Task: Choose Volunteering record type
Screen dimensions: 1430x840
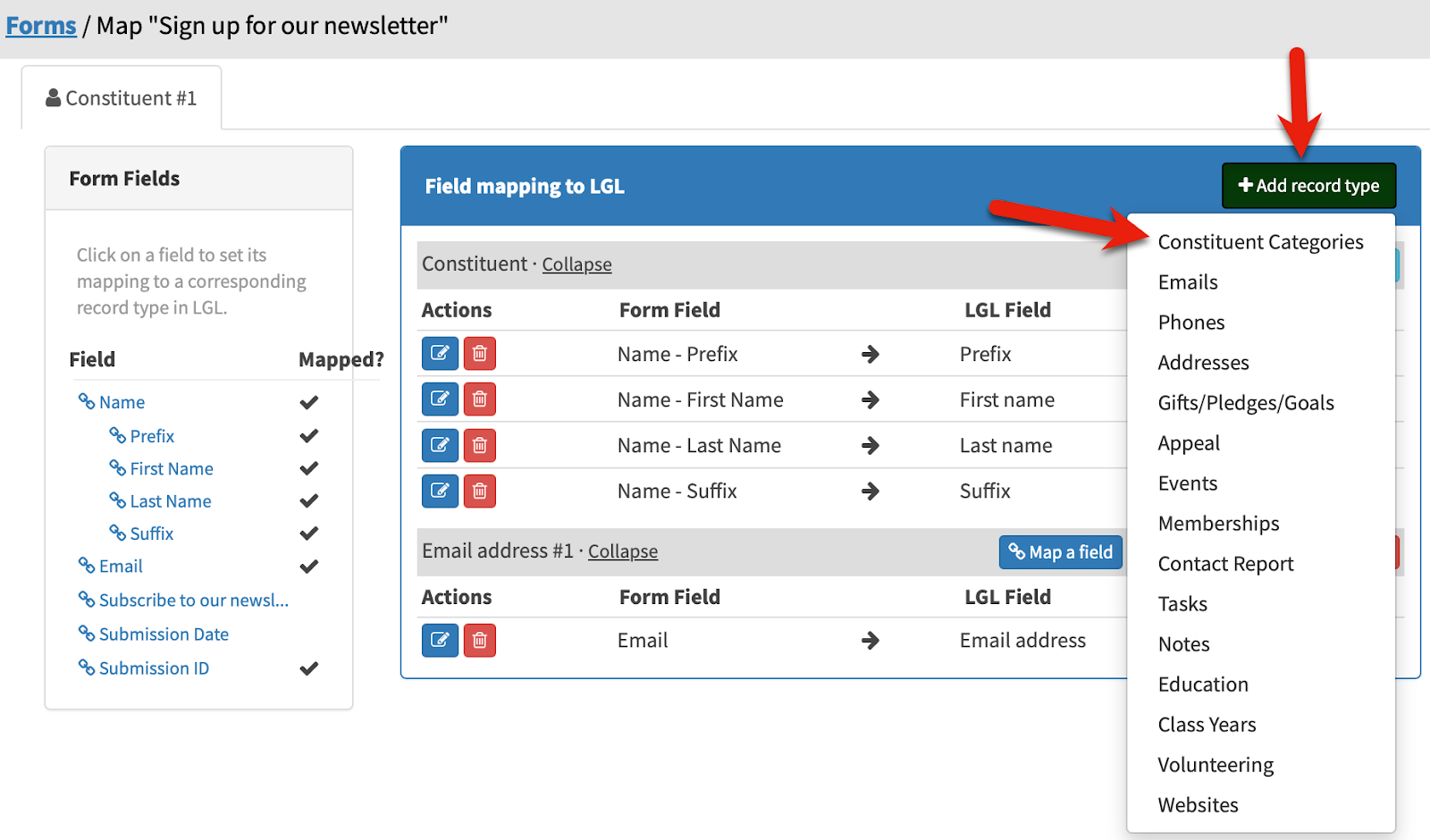Action: click(x=1215, y=765)
